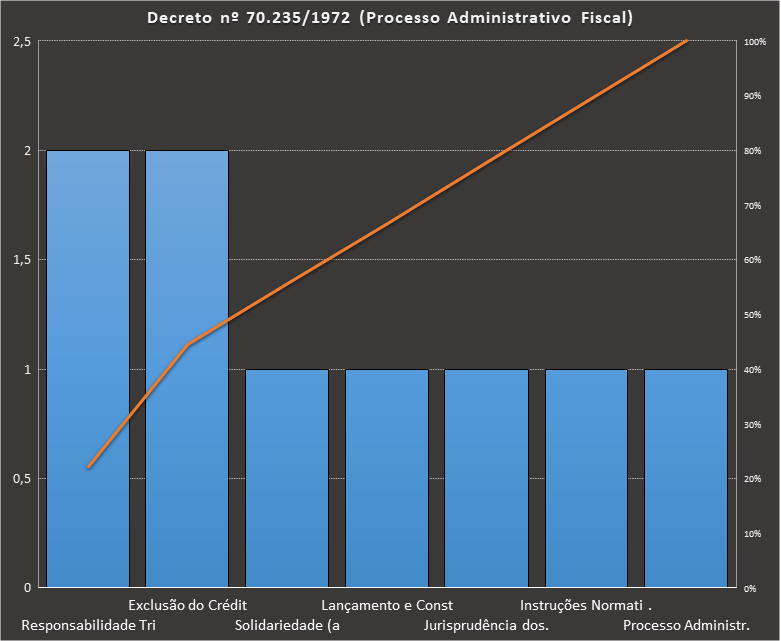Click the last bar above Processo Administr.
781x641 pixels.
pos(685,480)
